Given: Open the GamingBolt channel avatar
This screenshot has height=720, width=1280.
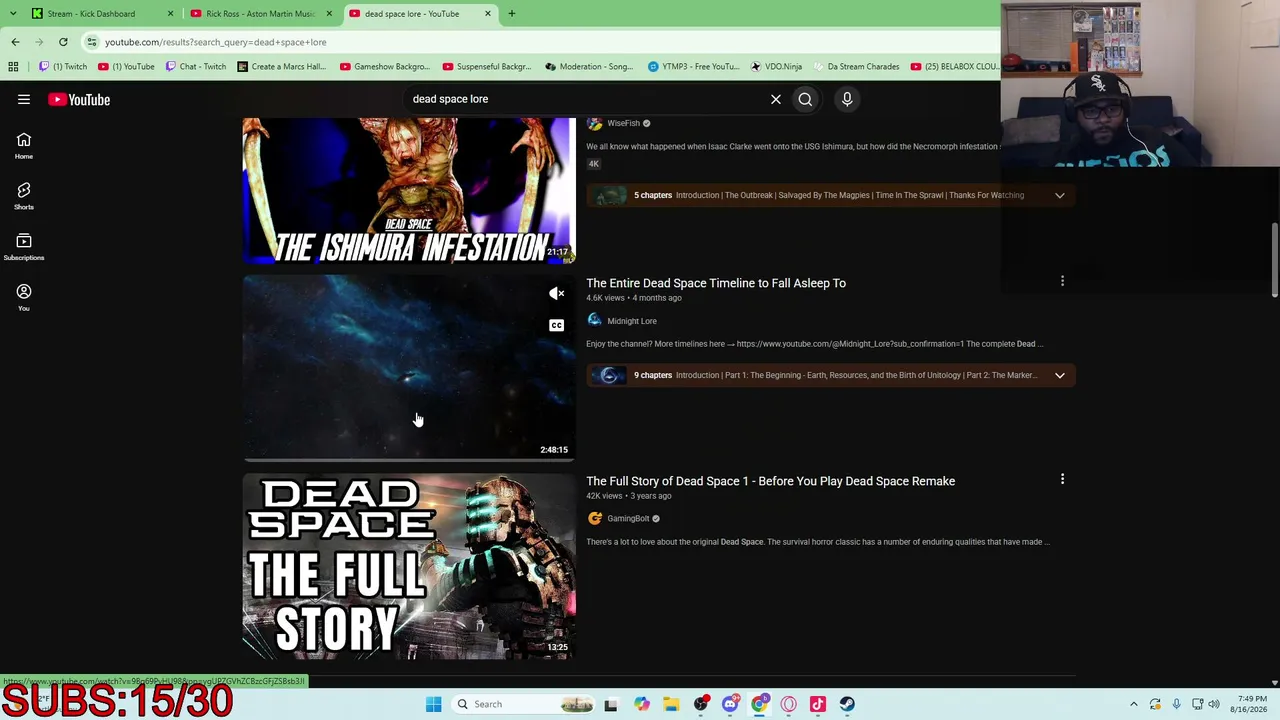Looking at the screenshot, I should (x=595, y=518).
